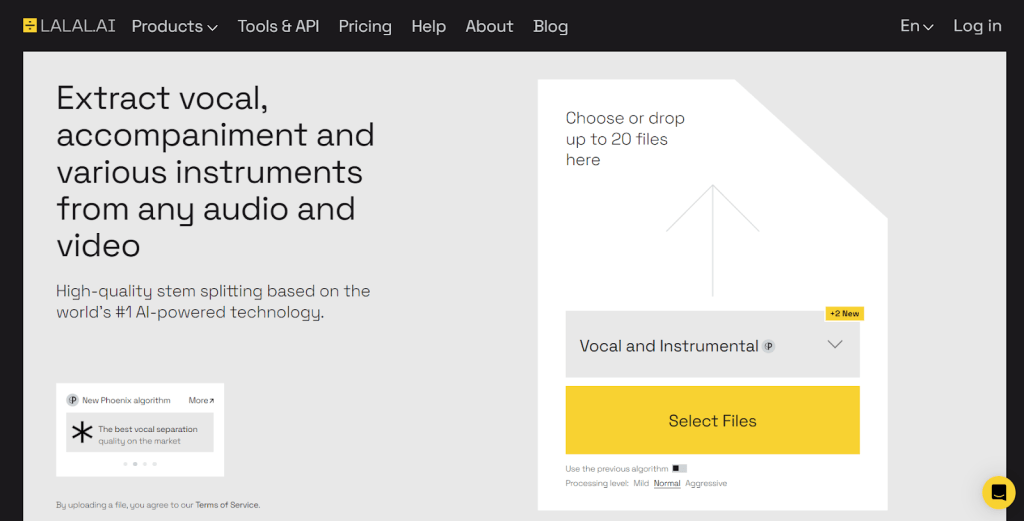Image resolution: width=1024 pixels, height=521 pixels.
Task: Open the Pricing page
Action: tap(365, 27)
